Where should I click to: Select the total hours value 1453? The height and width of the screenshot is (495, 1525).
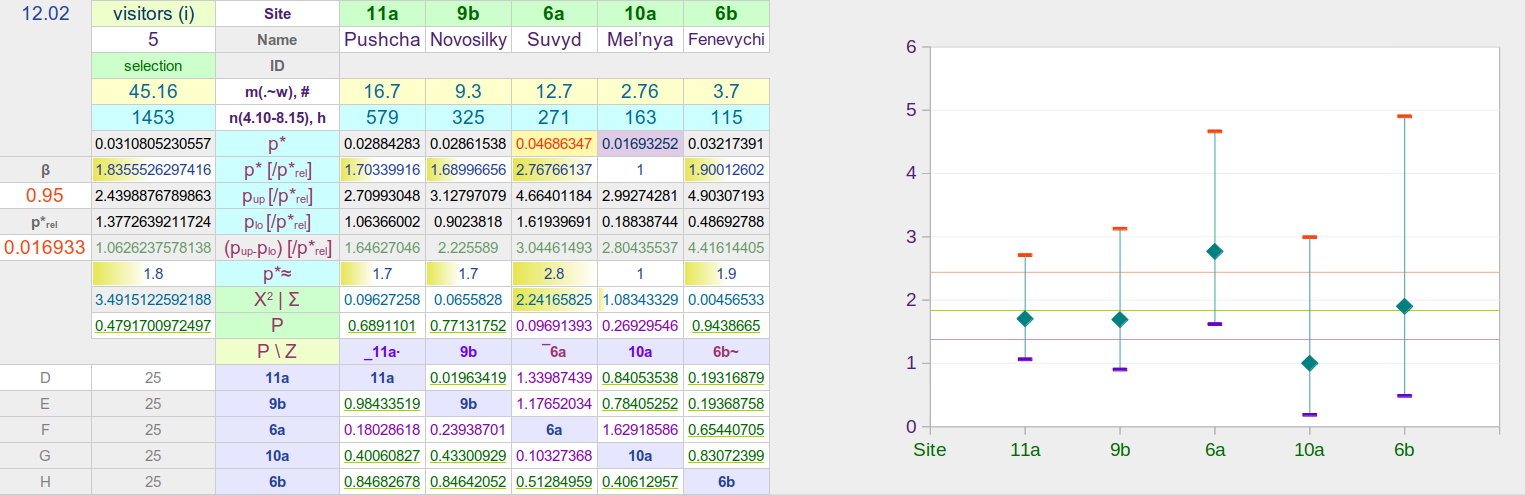(x=153, y=118)
